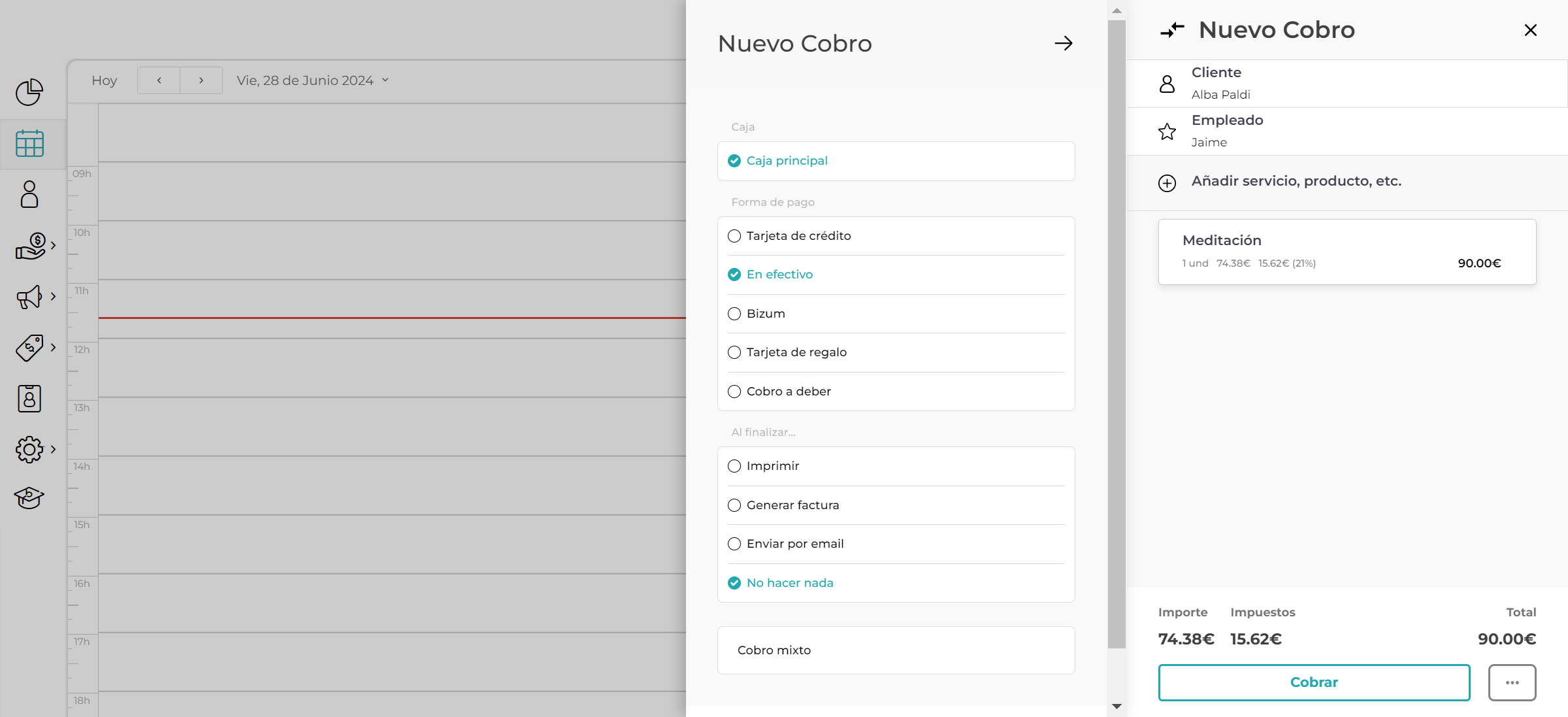Open the settings gear sidebar icon
The height and width of the screenshot is (717, 1568).
click(29, 450)
